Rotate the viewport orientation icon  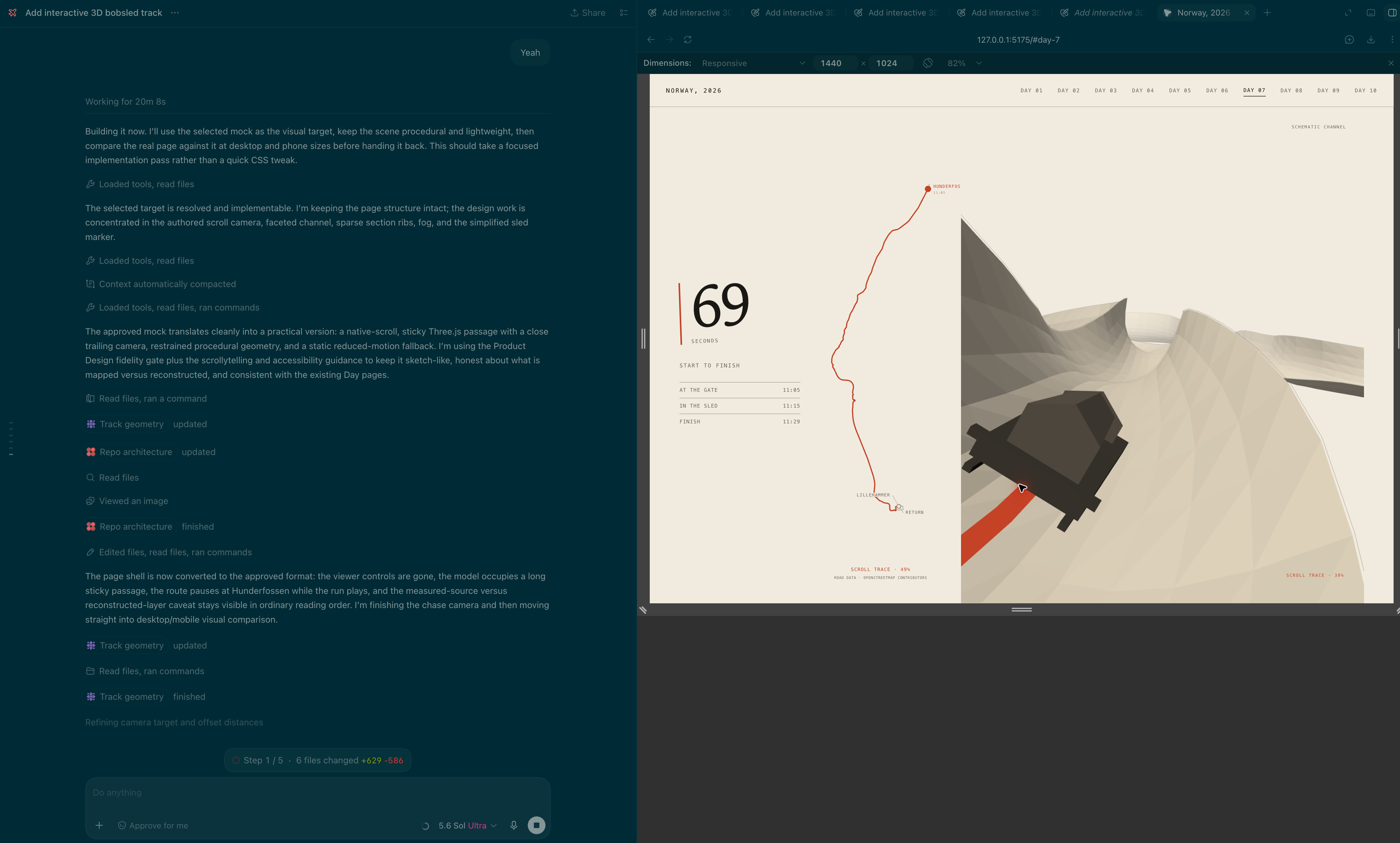pos(928,63)
